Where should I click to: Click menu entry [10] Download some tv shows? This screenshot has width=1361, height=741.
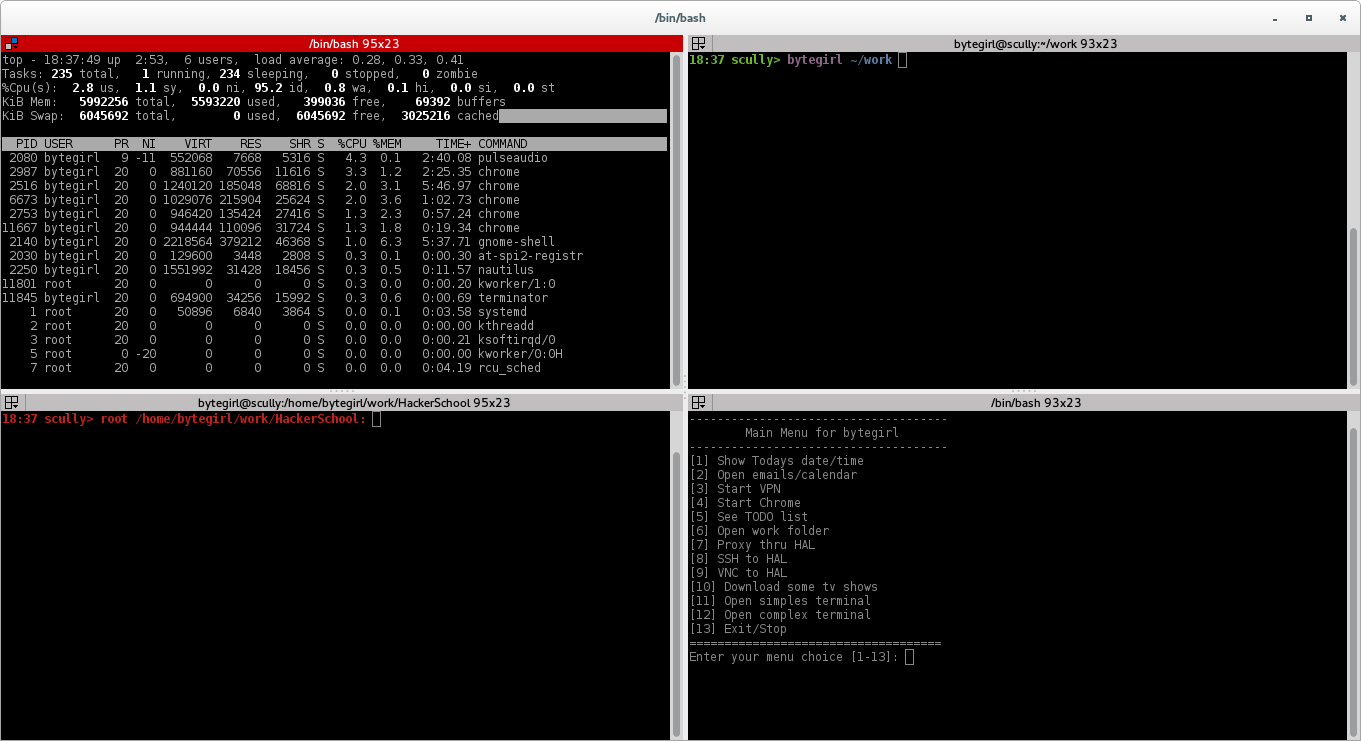click(783, 587)
